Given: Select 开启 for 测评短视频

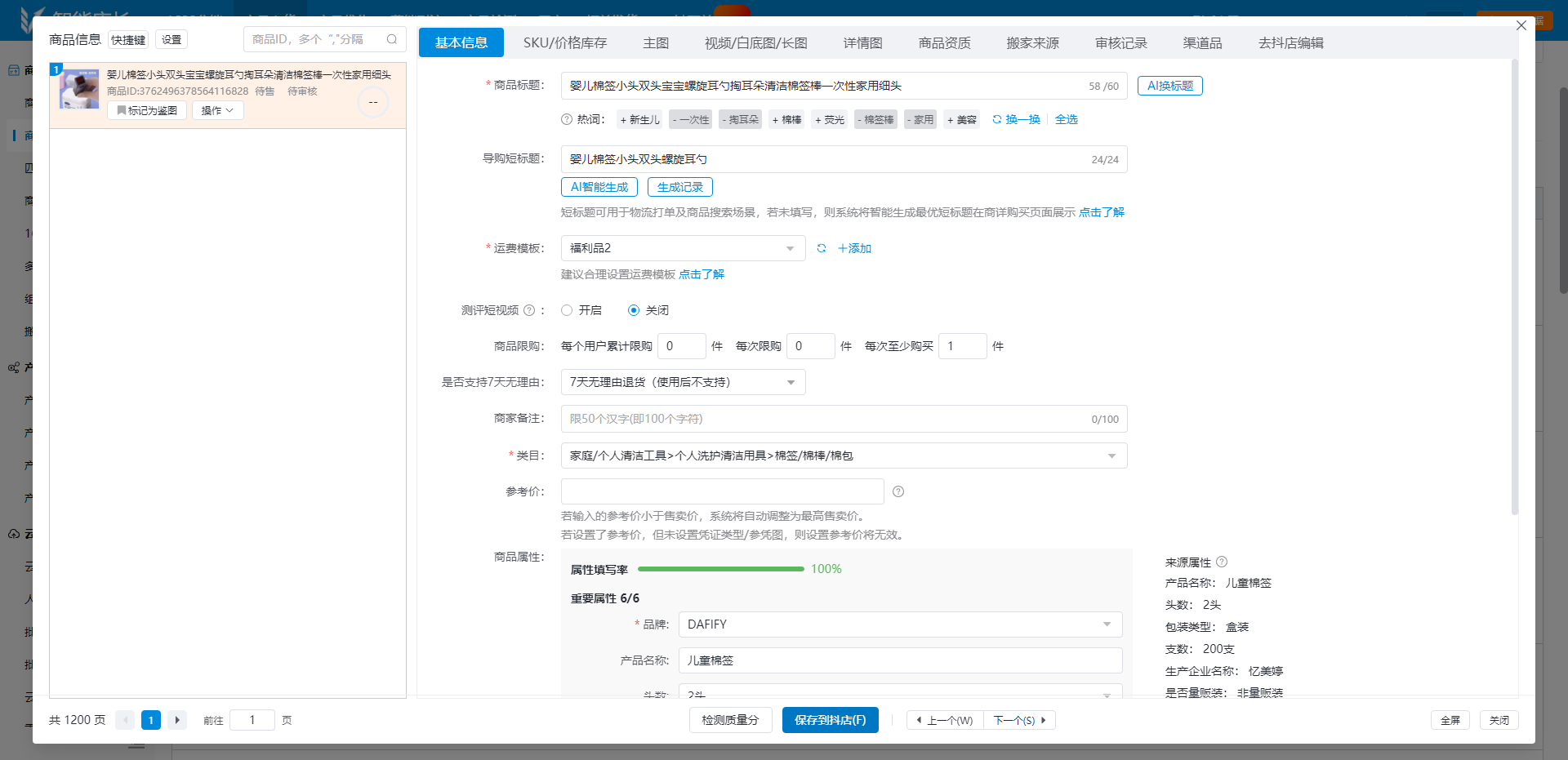Looking at the screenshot, I should point(567,310).
